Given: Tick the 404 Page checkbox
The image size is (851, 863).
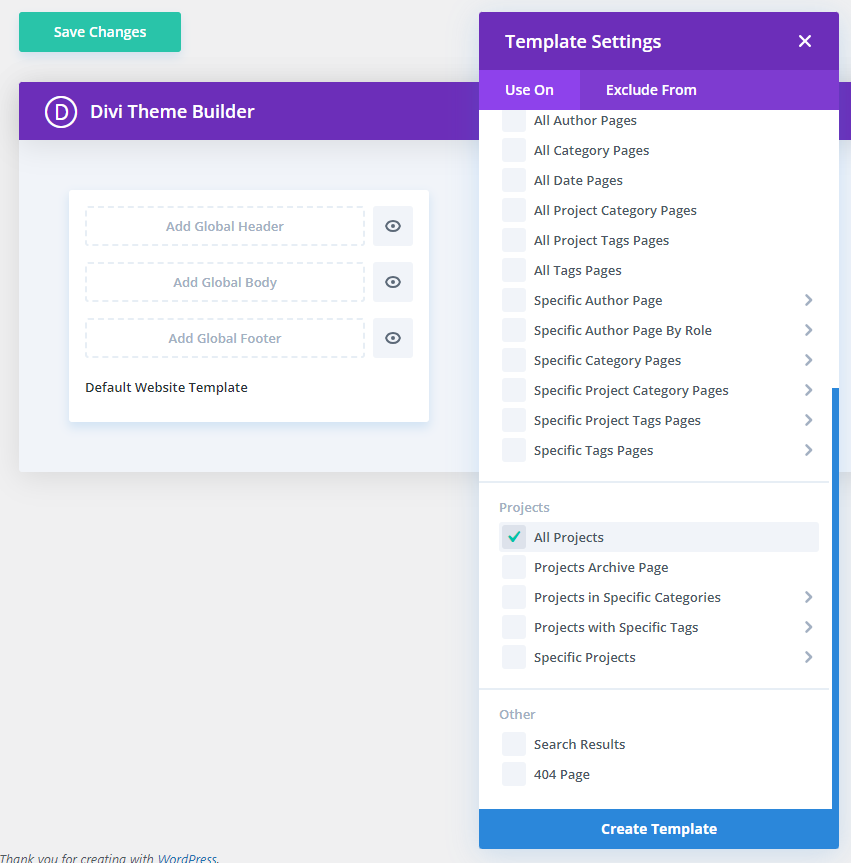Looking at the screenshot, I should coord(514,774).
